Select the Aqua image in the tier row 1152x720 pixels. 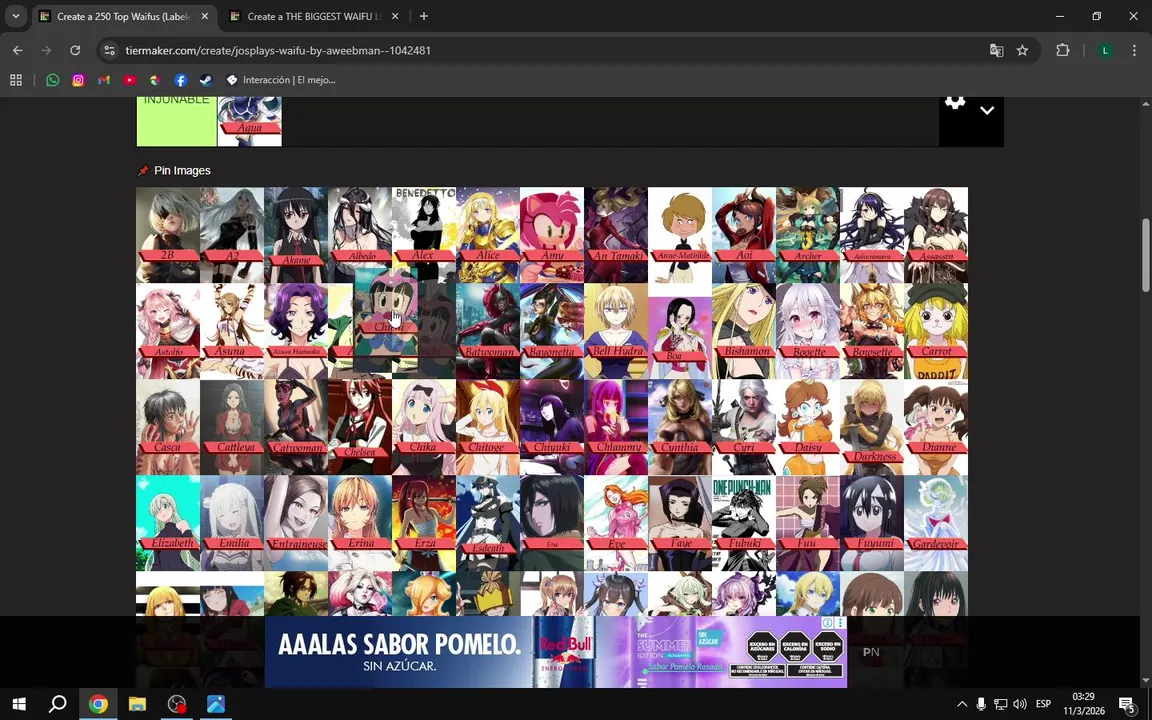pos(250,121)
